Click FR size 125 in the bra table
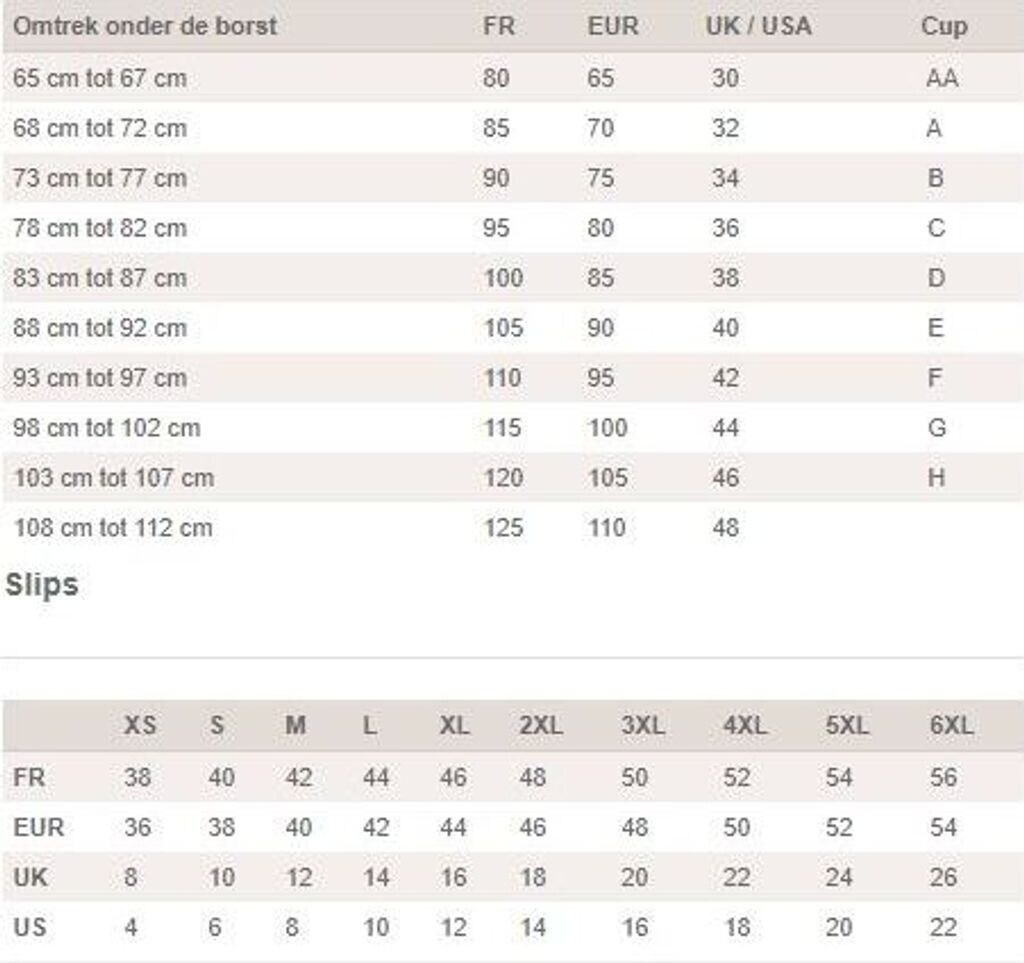This screenshot has width=1024, height=963. 503,528
